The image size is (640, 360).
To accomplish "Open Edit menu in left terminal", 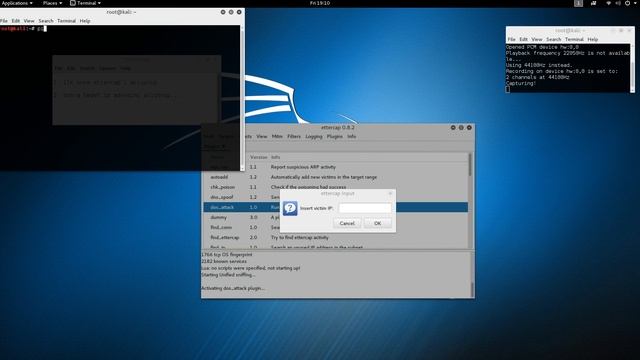I will (16, 21).
